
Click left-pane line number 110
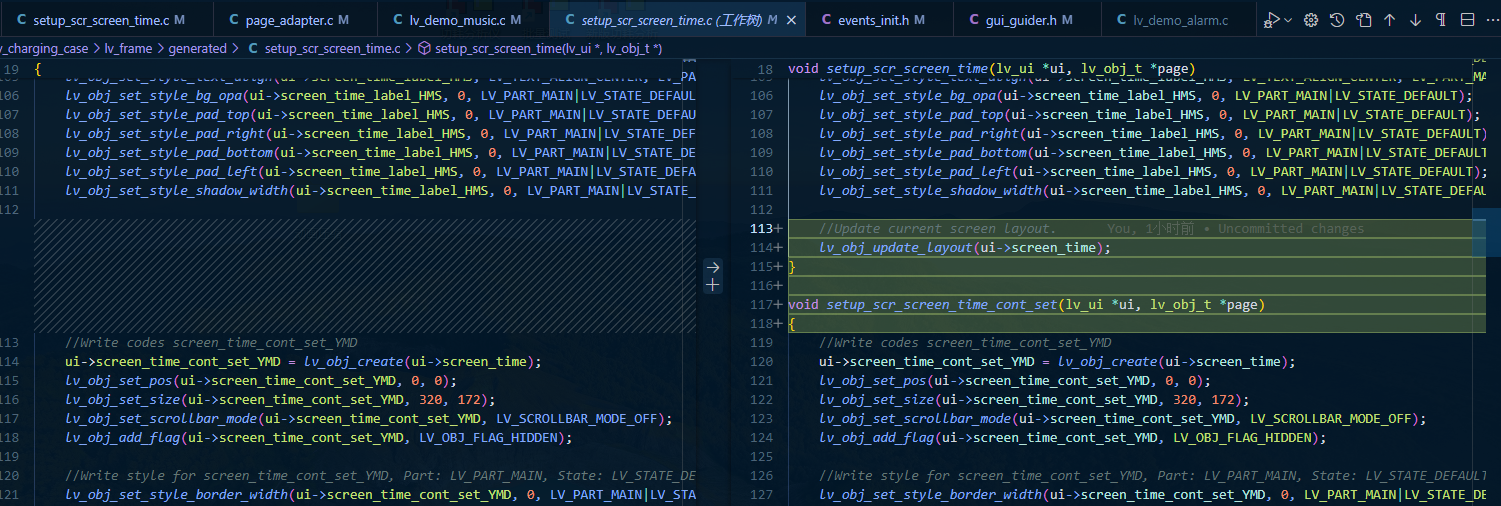click(9, 172)
